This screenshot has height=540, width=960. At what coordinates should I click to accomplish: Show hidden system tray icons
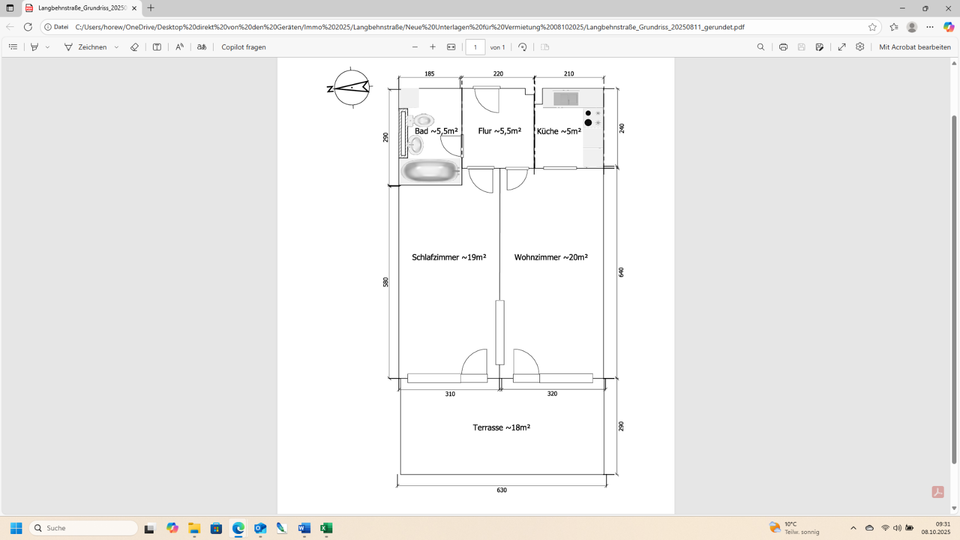coord(853,528)
